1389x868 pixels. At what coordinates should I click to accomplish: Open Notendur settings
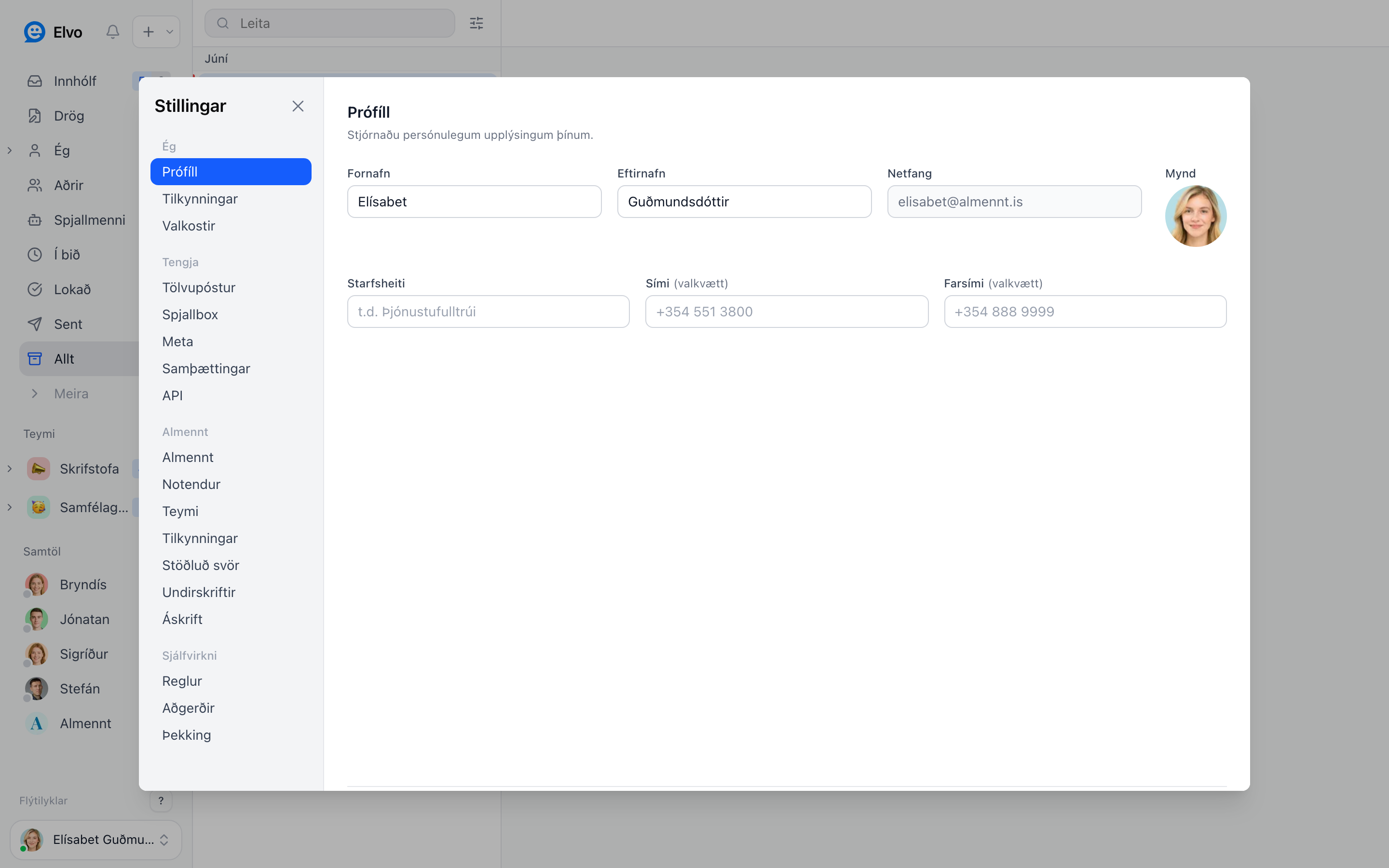231,485
